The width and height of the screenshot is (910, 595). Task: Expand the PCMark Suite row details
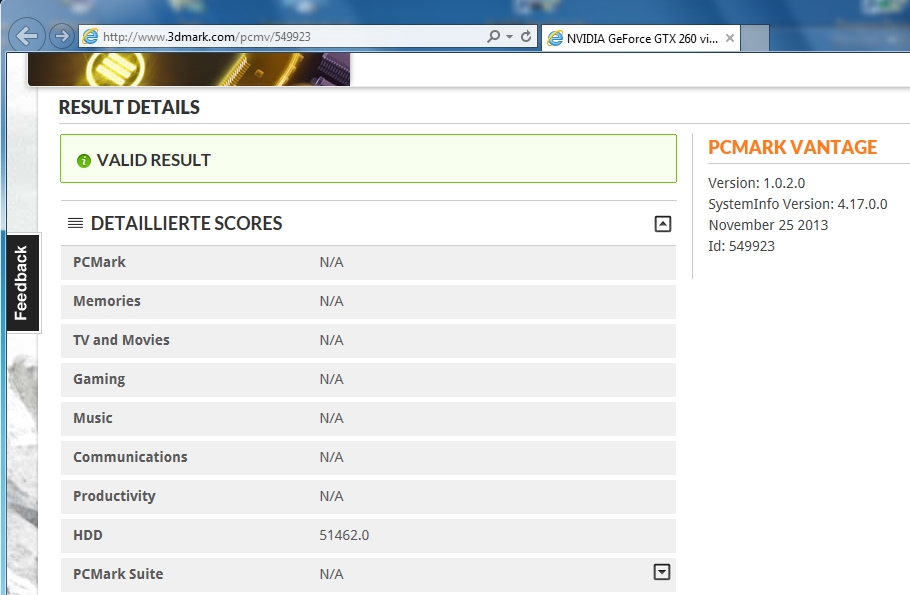click(x=662, y=572)
